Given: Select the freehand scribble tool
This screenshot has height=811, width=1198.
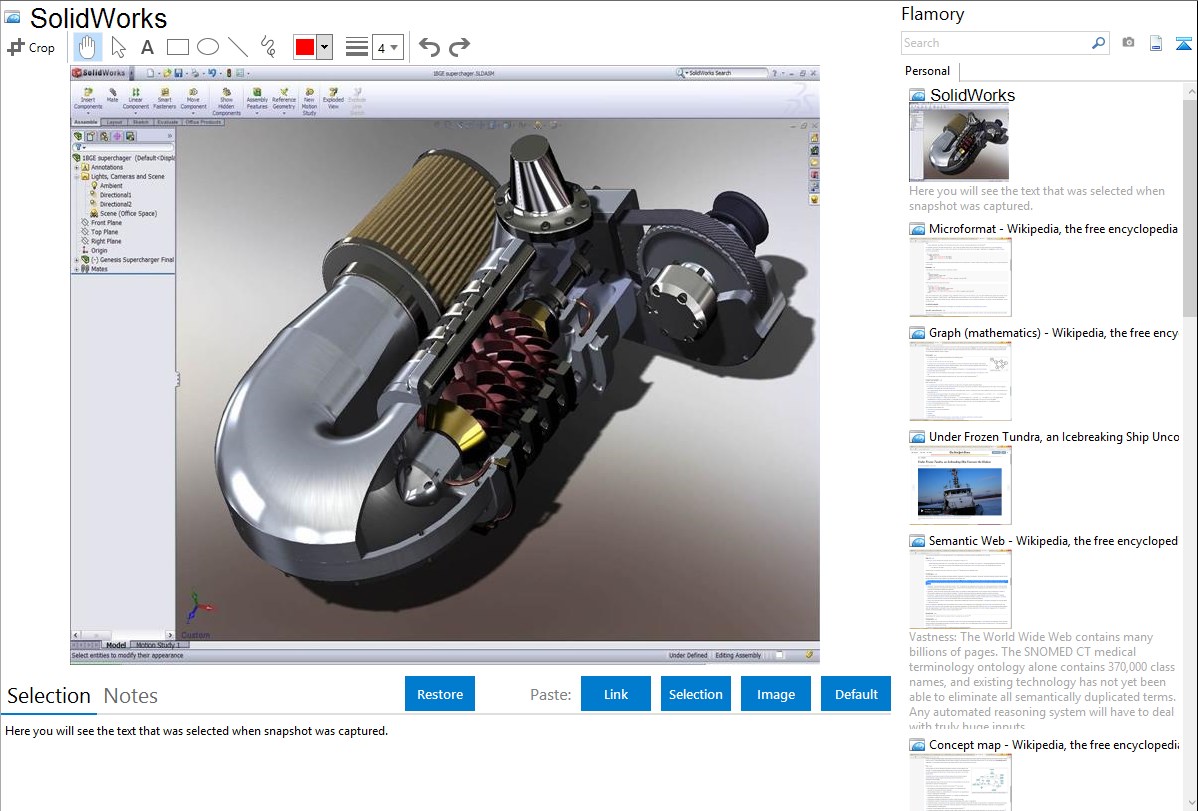Looking at the screenshot, I should coord(268,47).
